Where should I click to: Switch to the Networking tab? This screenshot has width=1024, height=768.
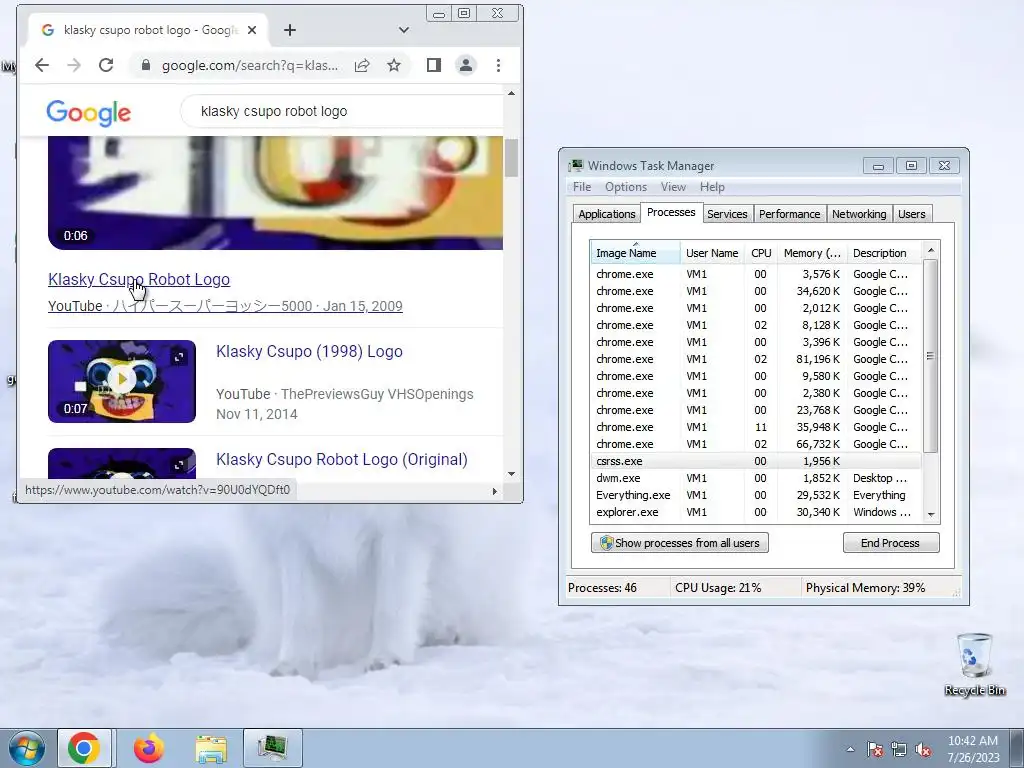click(x=859, y=214)
